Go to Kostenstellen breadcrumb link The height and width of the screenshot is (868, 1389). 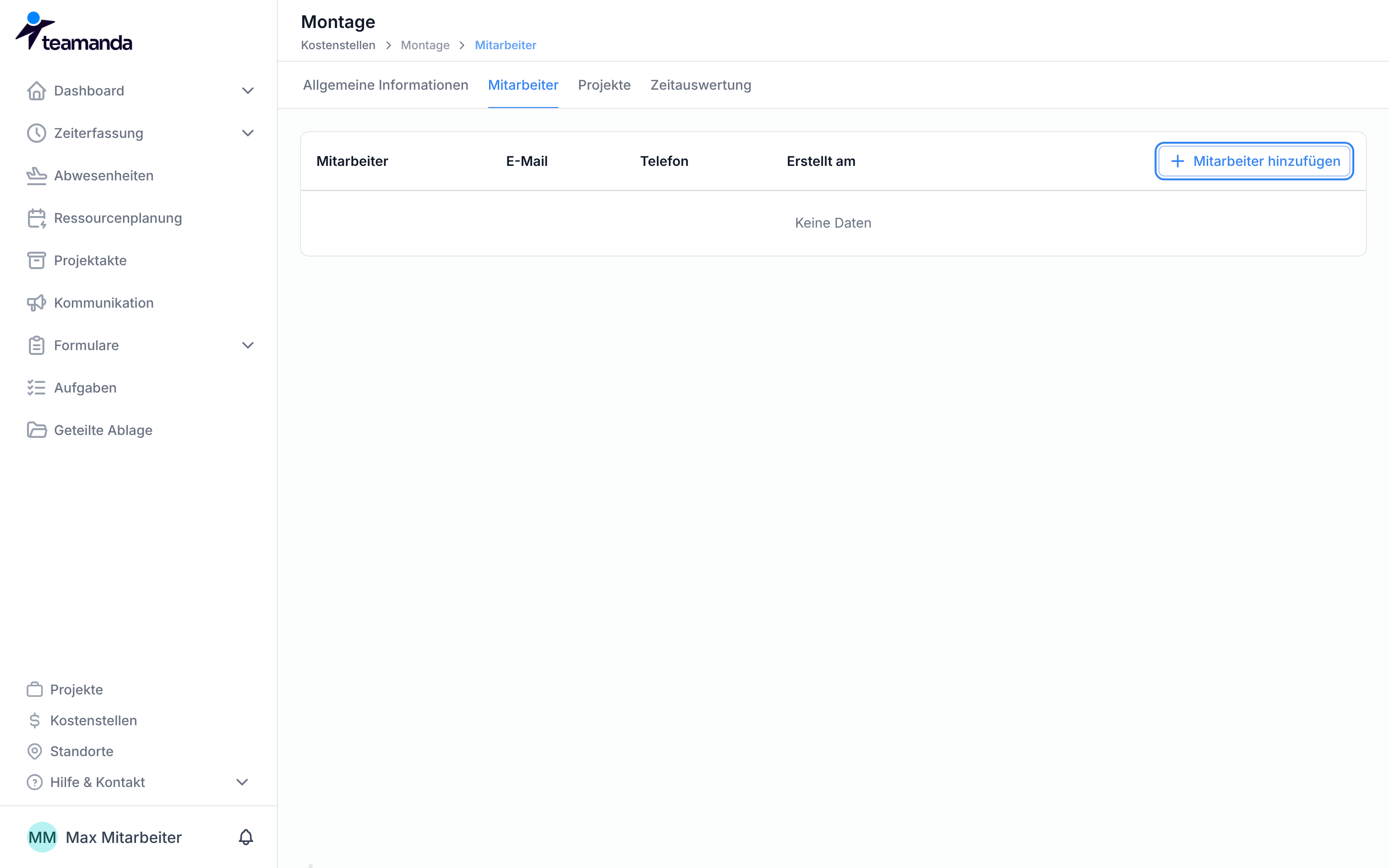(338, 45)
